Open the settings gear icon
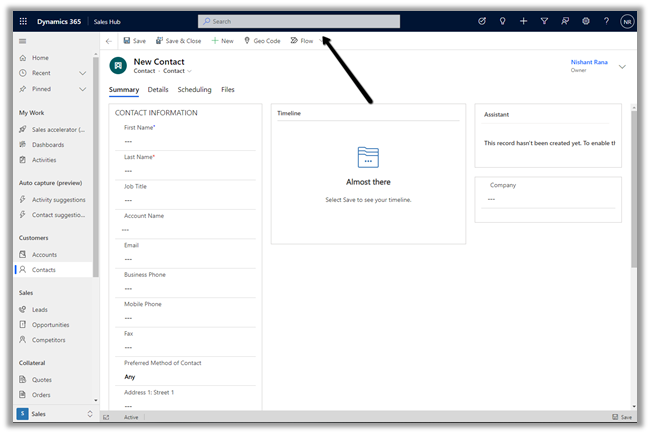This screenshot has height=434, width=650. point(586,21)
